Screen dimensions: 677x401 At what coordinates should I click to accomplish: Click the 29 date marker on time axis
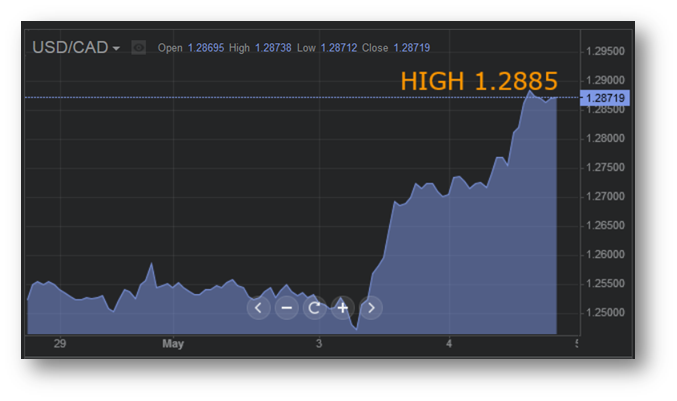[x=59, y=344]
